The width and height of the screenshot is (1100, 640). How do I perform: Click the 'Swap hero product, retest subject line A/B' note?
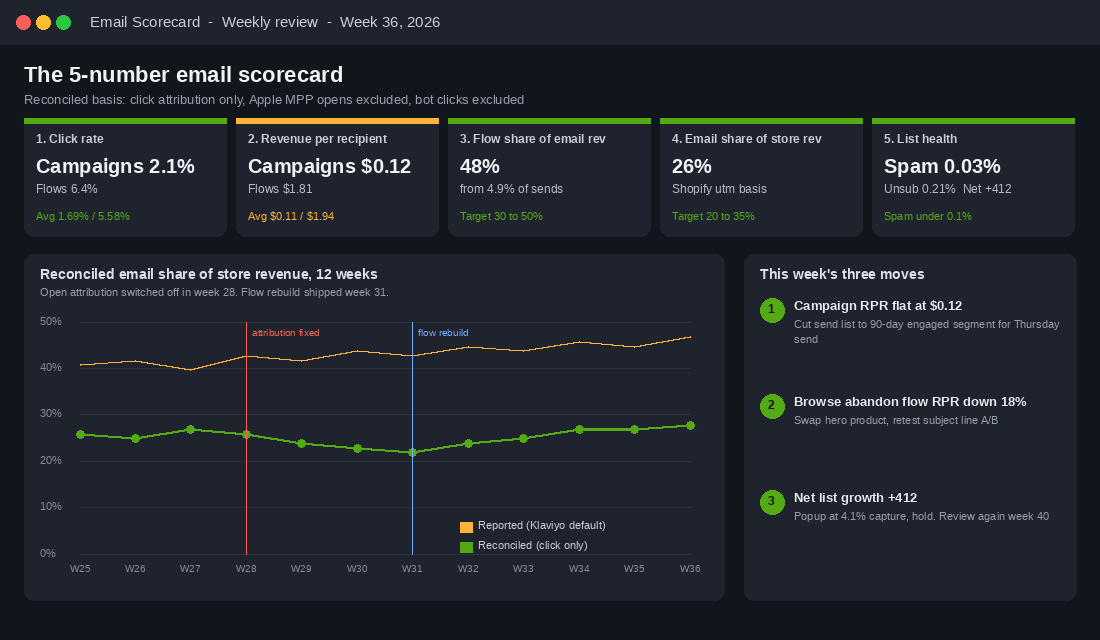[896, 420]
